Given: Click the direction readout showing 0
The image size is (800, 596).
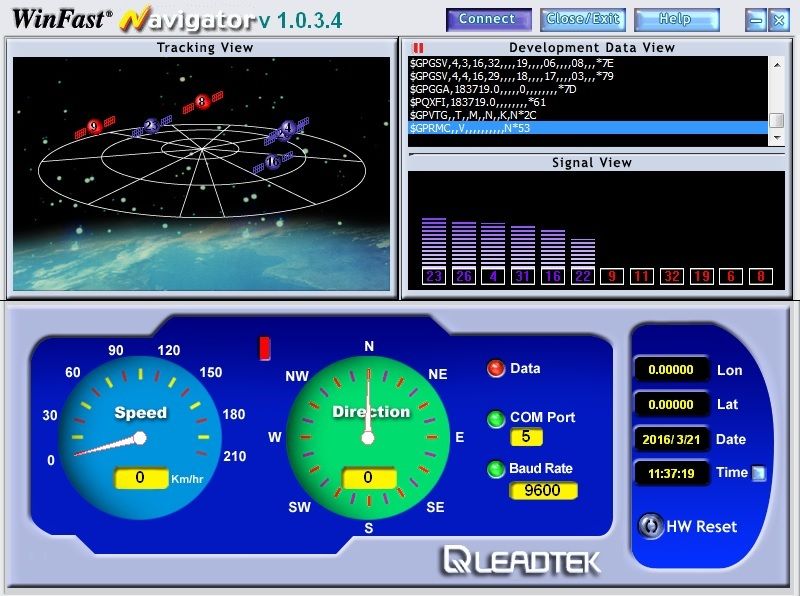Looking at the screenshot, I should click(x=368, y=478).
